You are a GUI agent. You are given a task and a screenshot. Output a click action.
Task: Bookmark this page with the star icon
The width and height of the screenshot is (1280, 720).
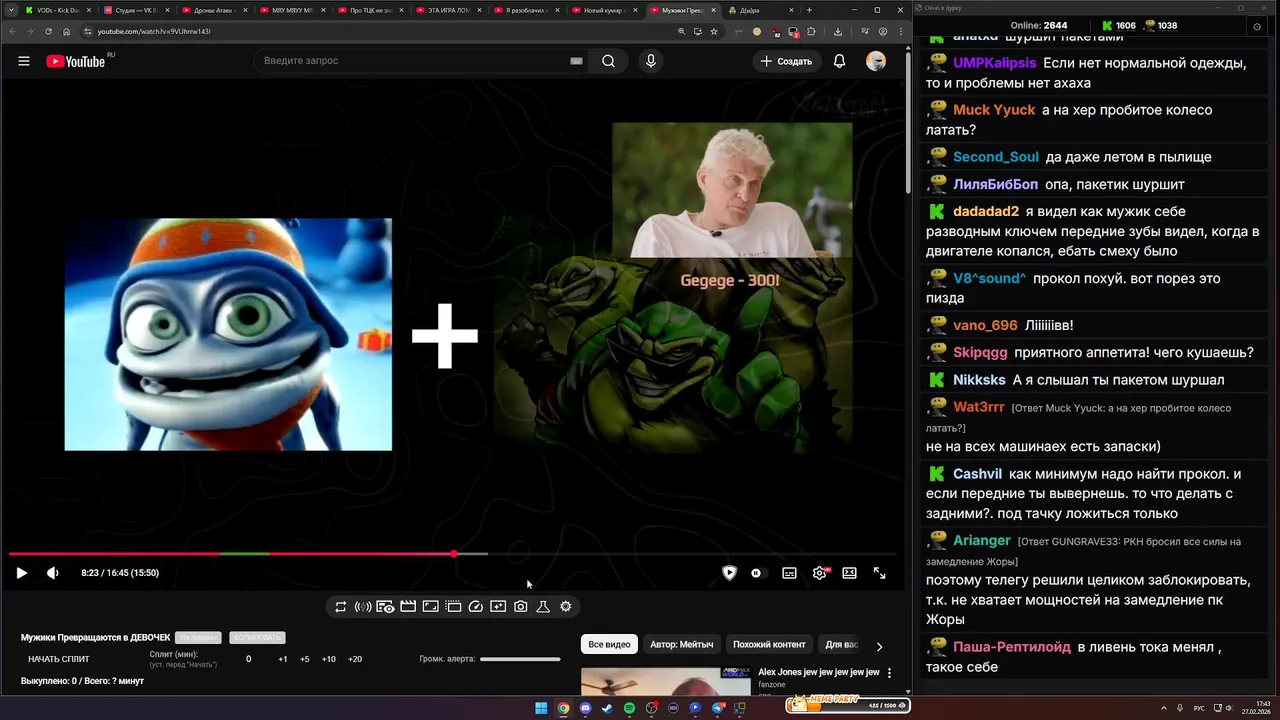713,31
